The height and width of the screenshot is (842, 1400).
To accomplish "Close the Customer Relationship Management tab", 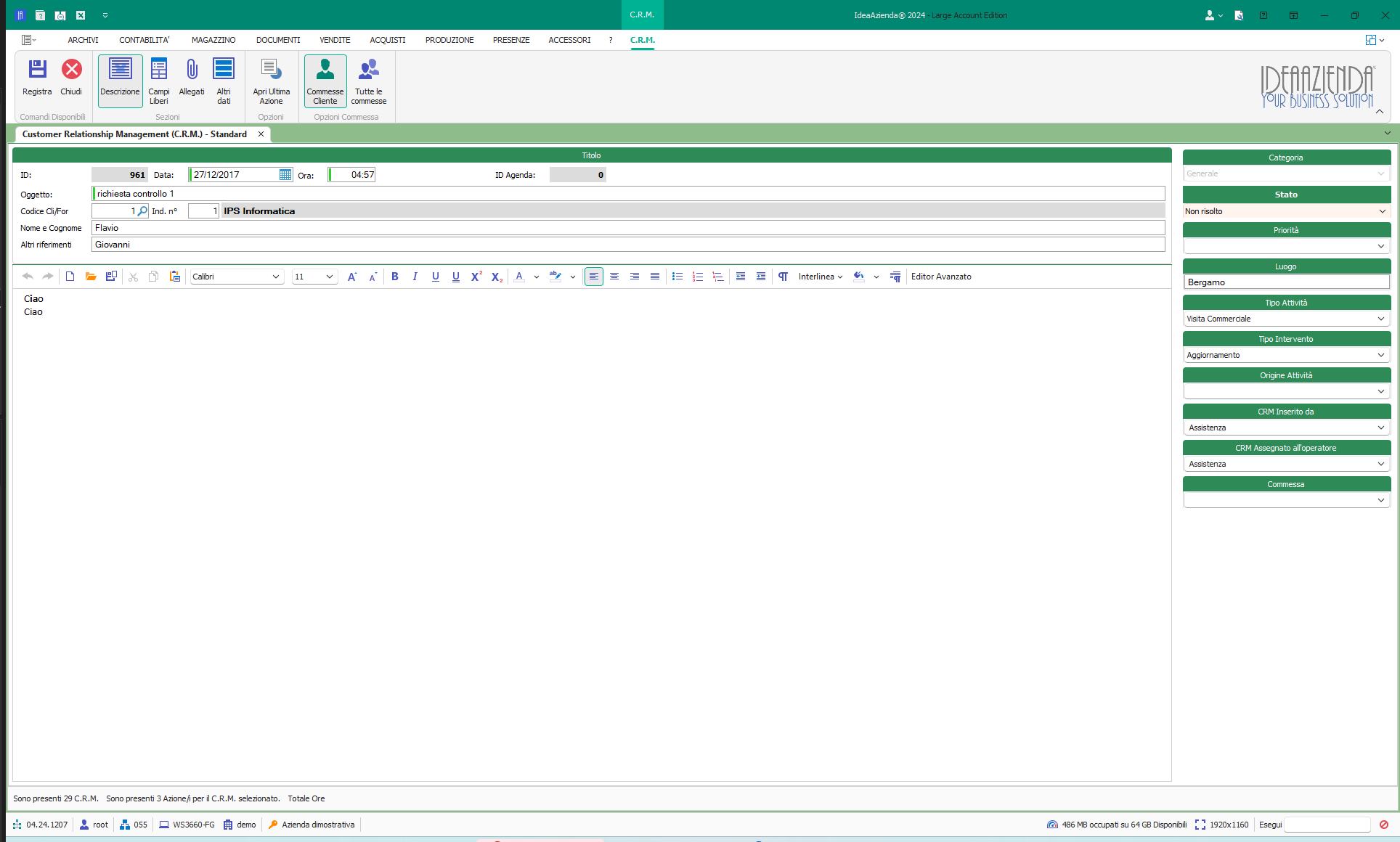I will point(261,134).
